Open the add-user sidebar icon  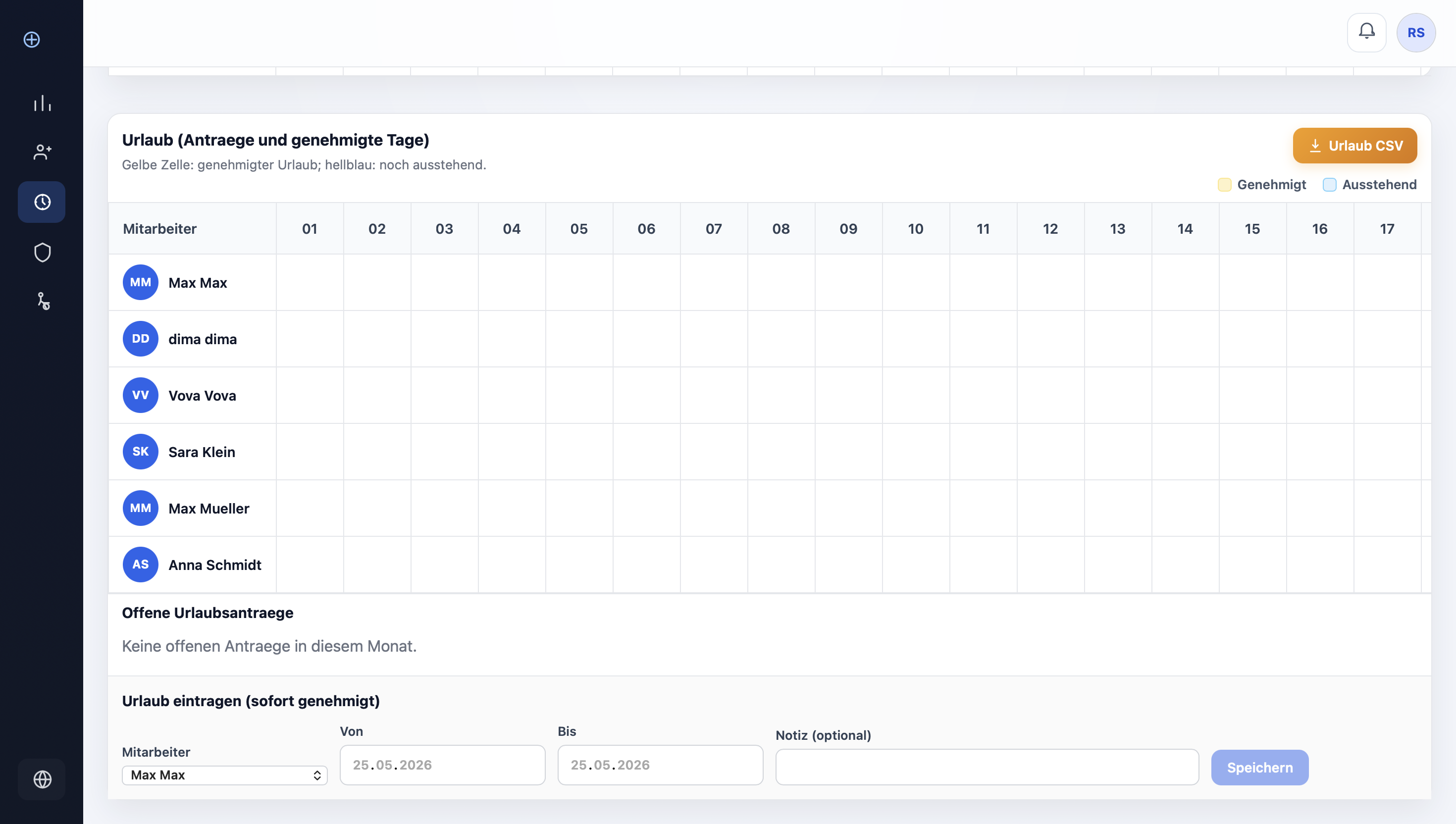click(x=42, y=152)
